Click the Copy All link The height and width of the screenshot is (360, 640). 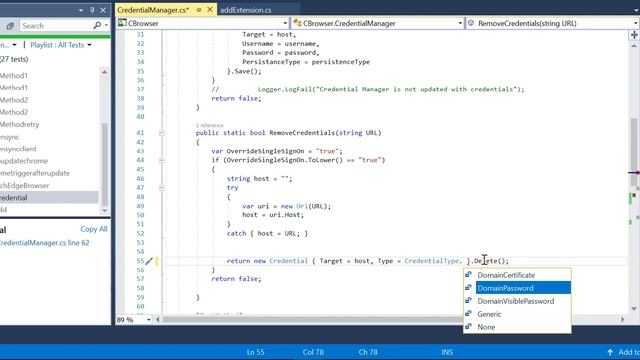point(94,229)
